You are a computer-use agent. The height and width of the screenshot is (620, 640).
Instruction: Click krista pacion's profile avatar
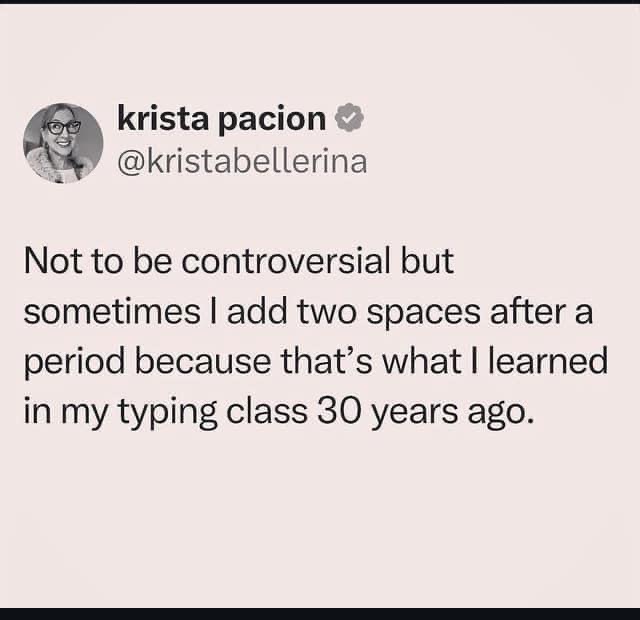[x=64, y=144]
